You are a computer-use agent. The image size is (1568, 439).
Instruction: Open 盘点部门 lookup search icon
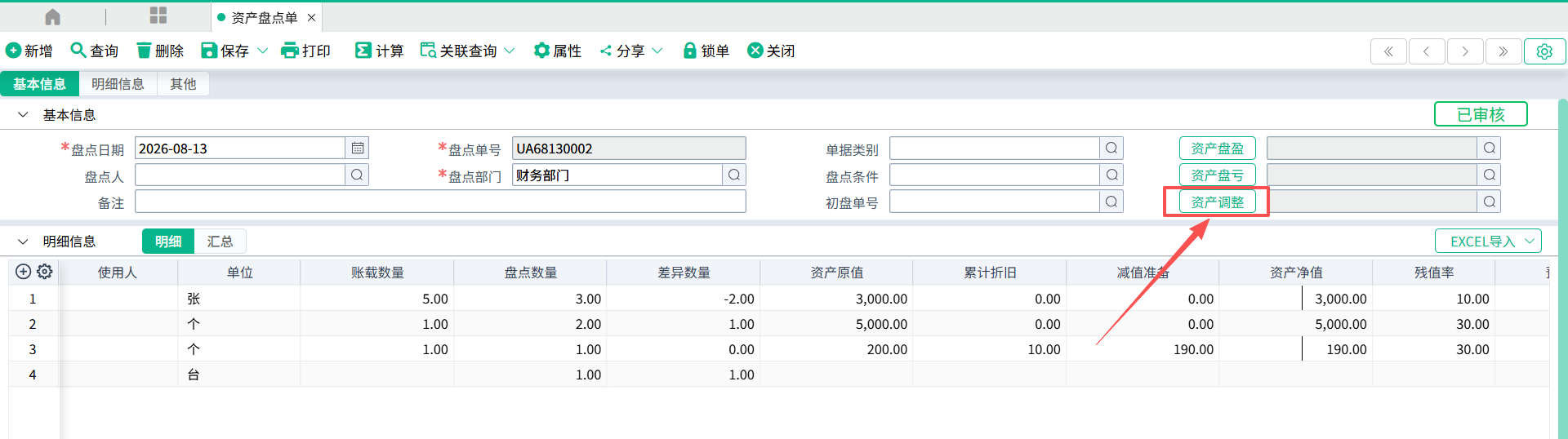(734, 175)
